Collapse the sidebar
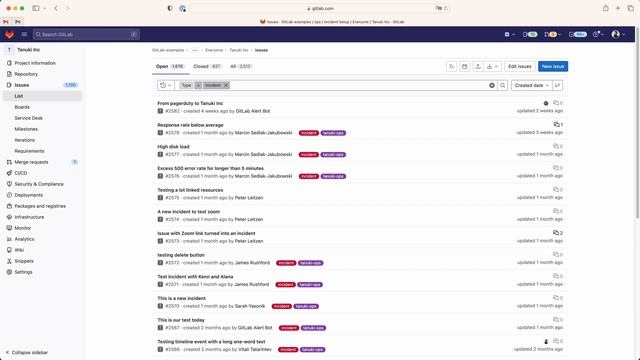The image size is (640, 360). click(27, 353)
